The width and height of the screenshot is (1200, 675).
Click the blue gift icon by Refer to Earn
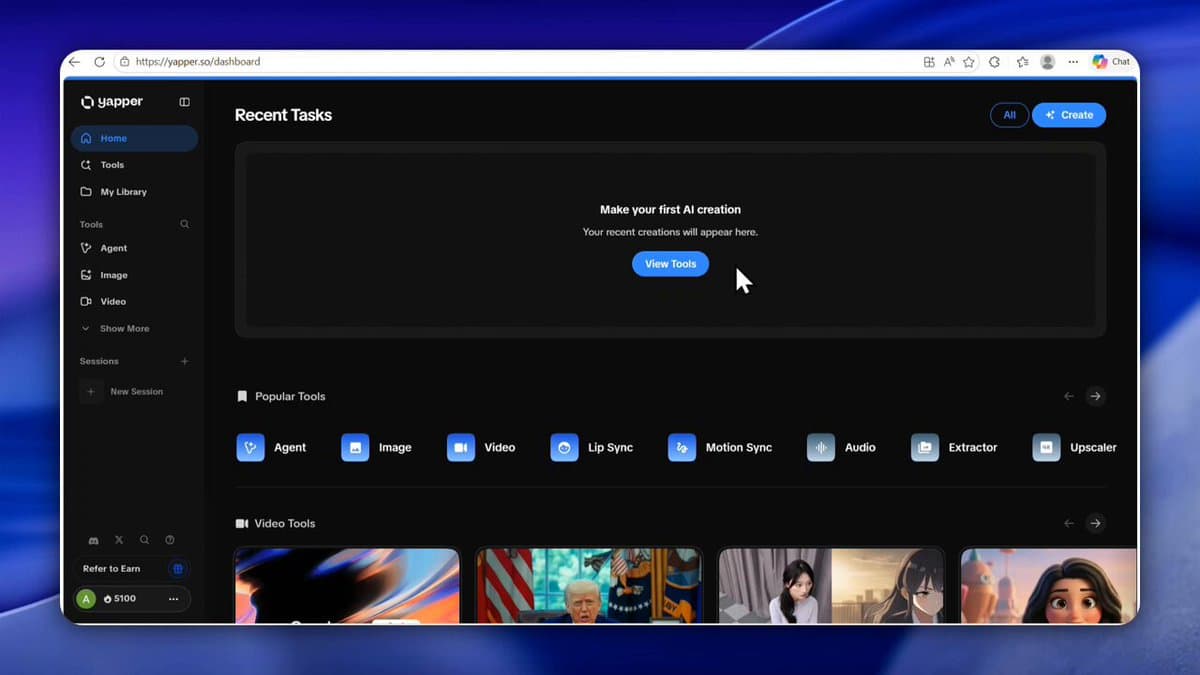point(178,569)
